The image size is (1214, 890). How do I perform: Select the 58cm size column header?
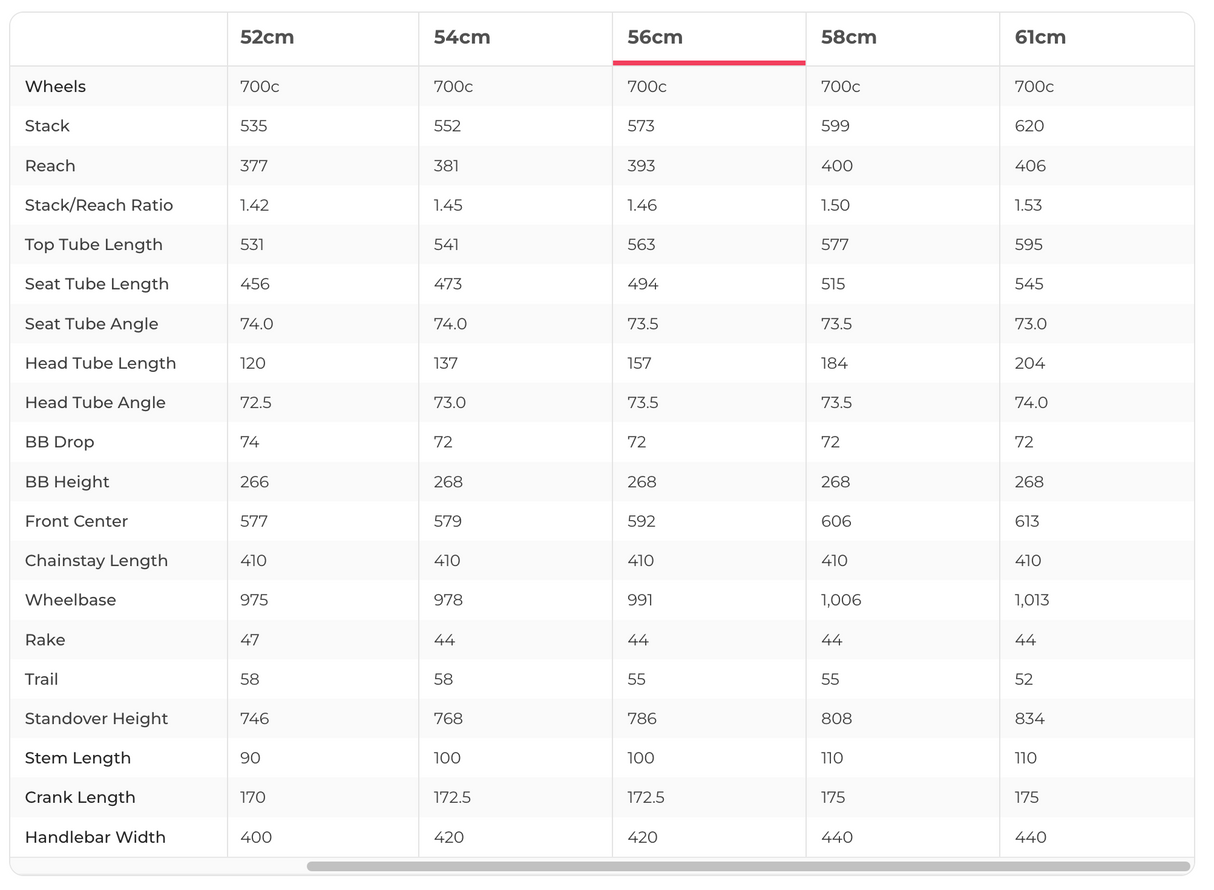pos(848,38)
